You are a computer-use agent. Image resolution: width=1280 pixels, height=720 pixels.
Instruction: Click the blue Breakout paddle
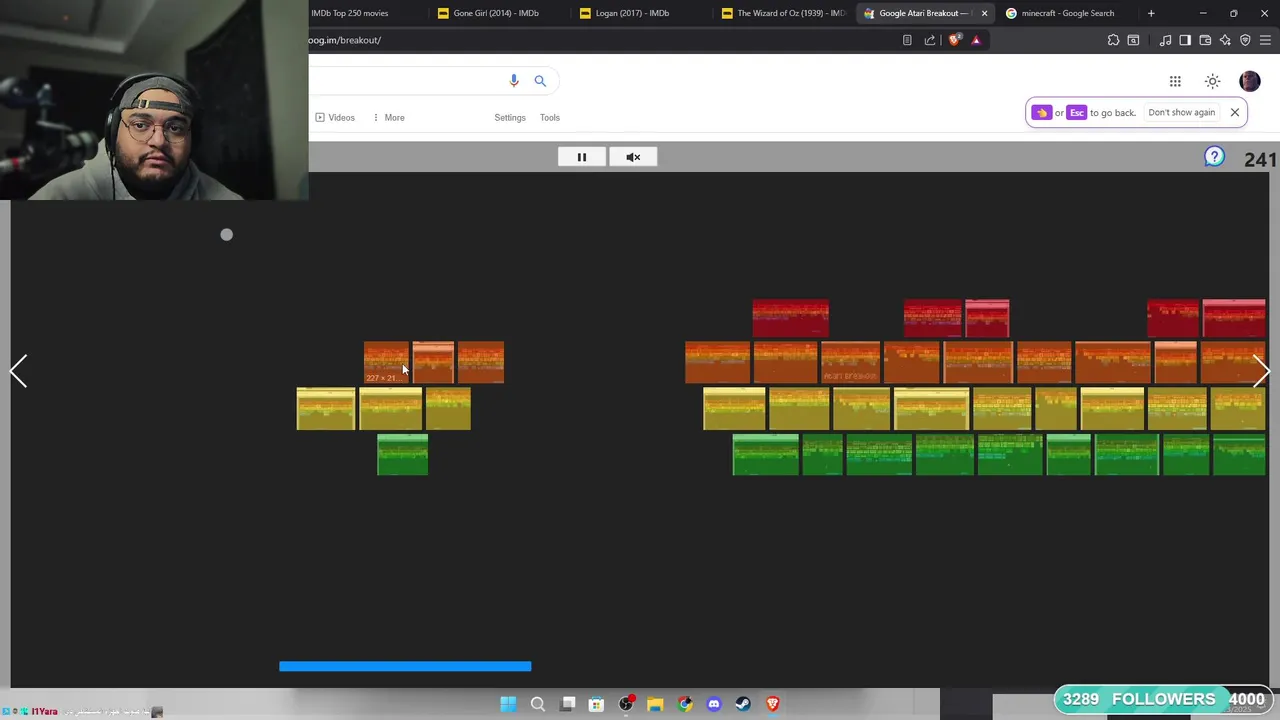405,666
